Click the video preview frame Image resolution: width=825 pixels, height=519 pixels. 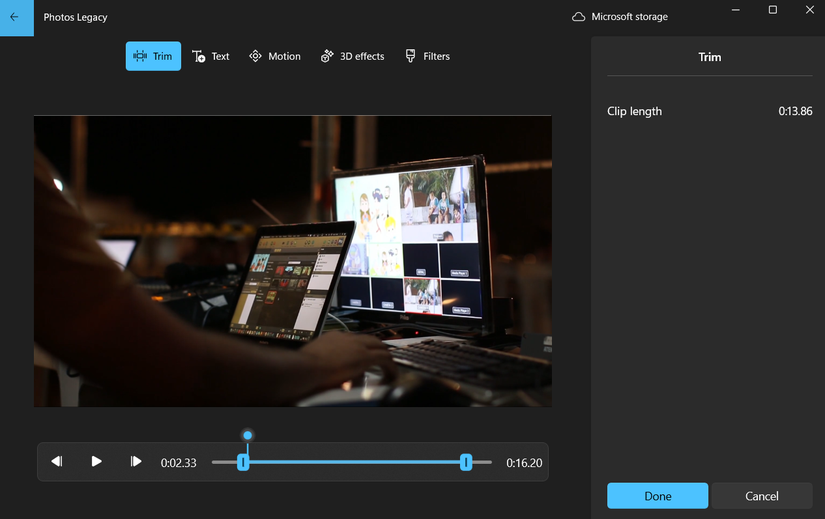292,260
